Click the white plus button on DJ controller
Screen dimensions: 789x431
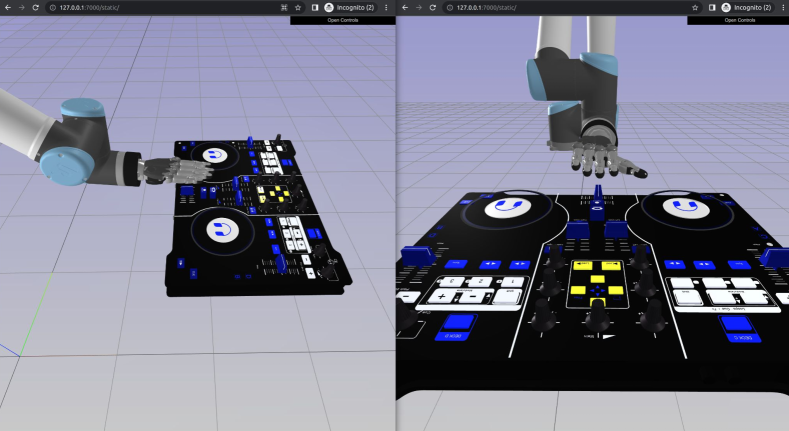point(441,297)
